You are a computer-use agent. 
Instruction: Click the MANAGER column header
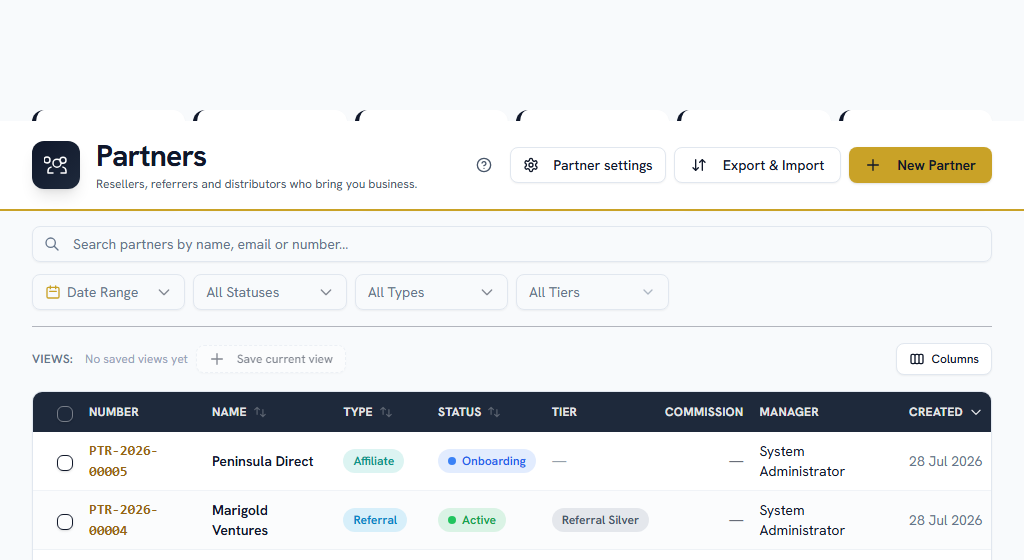[x=789, y=412]
